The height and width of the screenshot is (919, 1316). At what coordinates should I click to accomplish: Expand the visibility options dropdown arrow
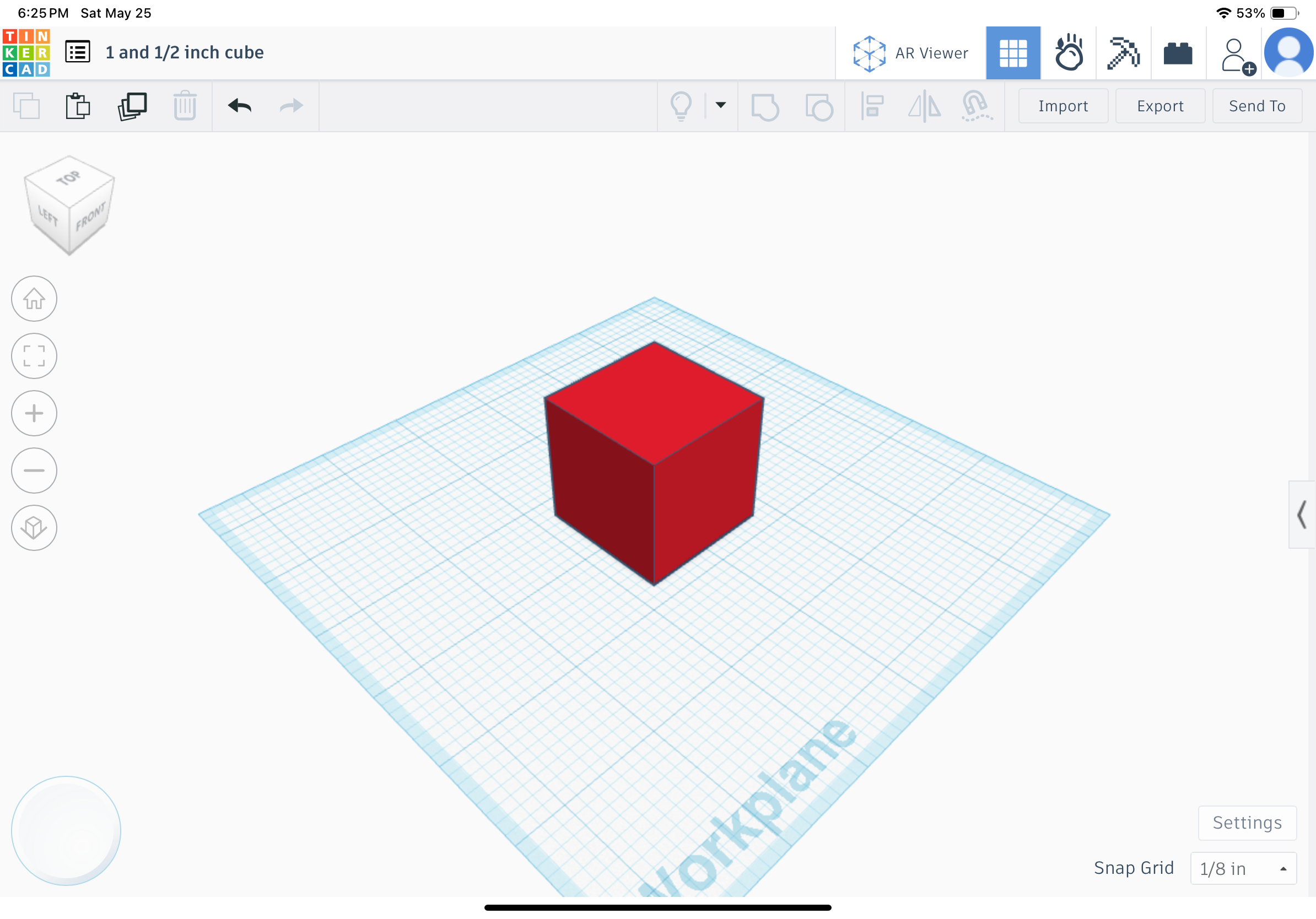(x=720, y=105)
